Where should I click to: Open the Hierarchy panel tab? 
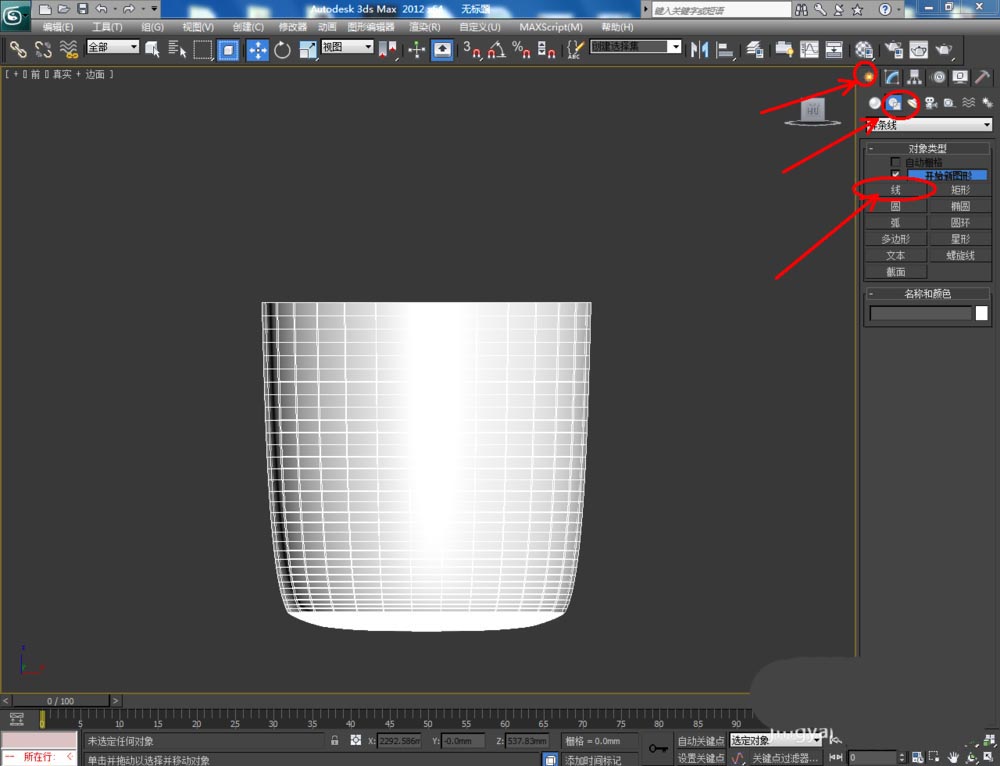(x=914, y=77)
